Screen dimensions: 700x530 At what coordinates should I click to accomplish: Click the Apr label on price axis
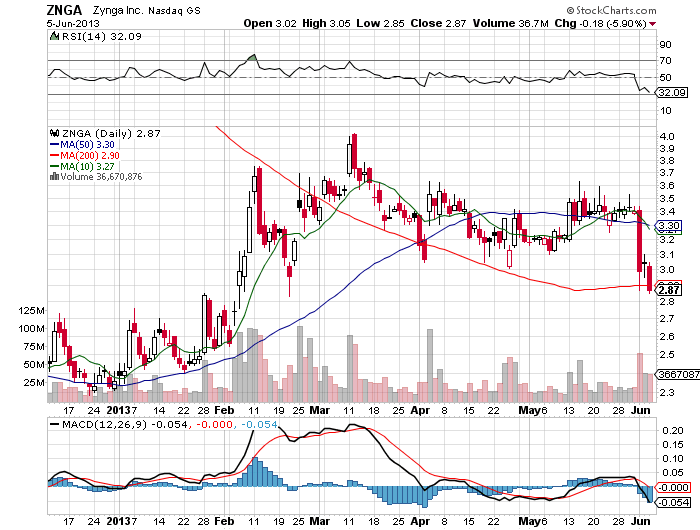[x=420, y=410]
